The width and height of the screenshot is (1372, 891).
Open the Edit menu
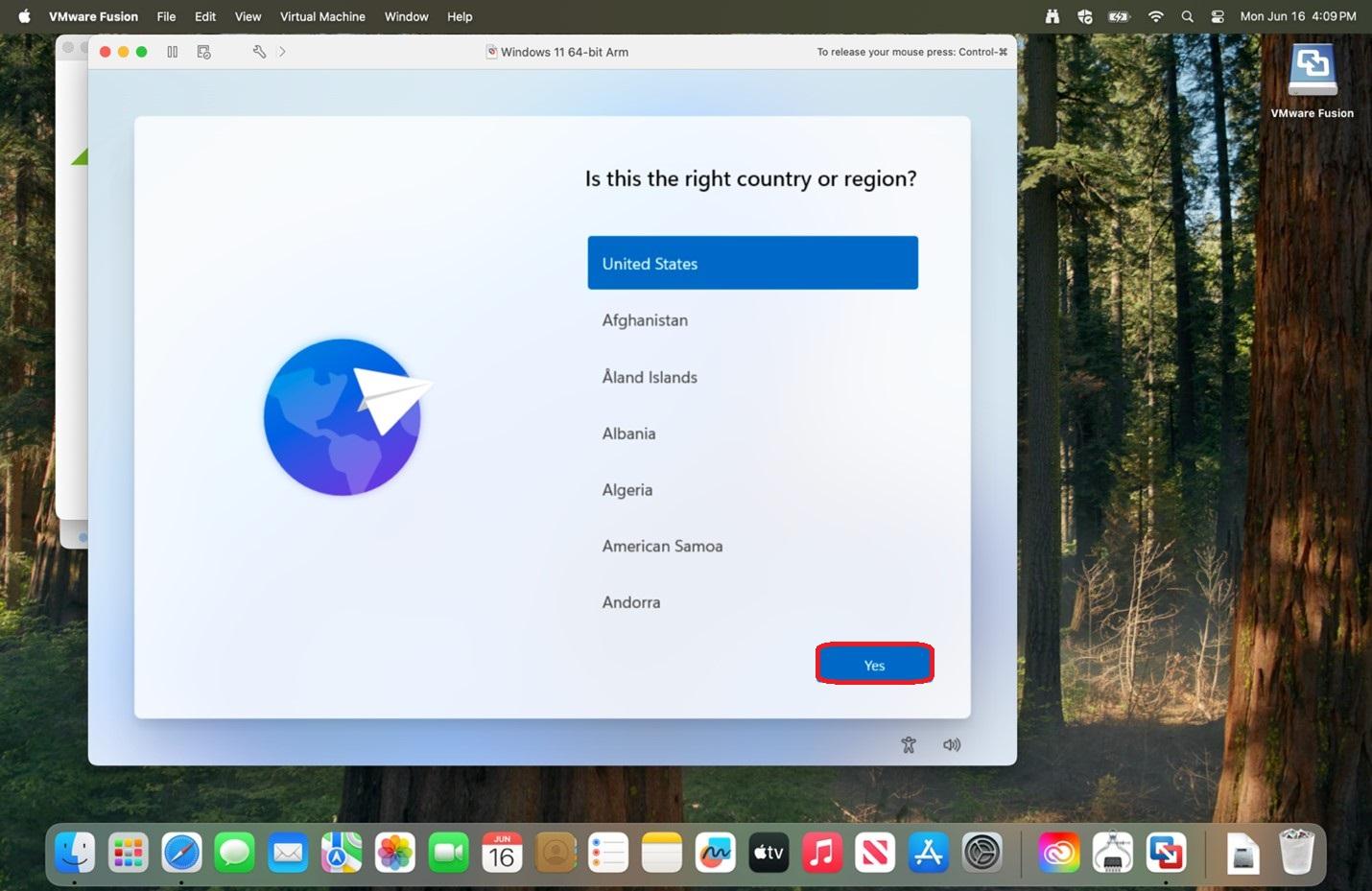click(x=205, y=16)
